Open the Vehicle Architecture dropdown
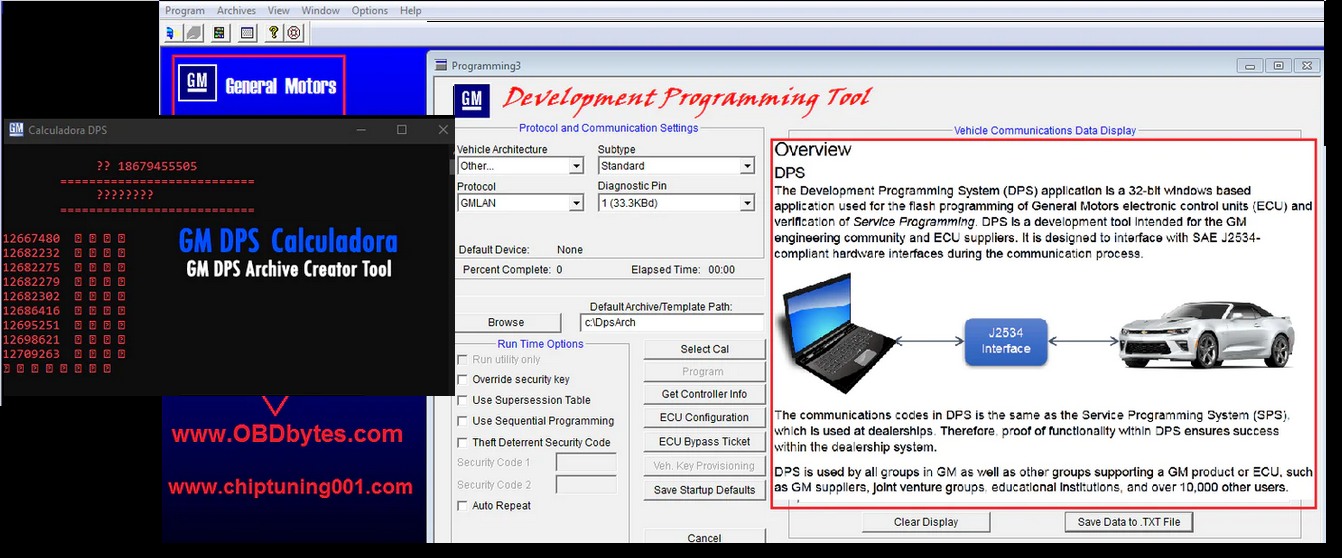1342x558 pixels. (x=576, y=166)
